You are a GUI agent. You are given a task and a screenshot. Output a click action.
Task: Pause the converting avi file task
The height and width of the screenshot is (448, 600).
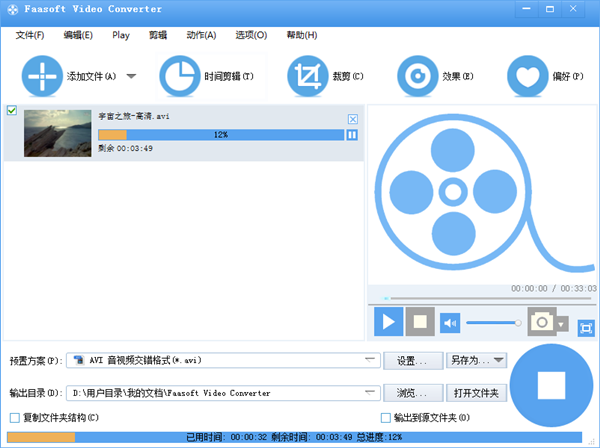pyautogui.click(x=352, y=134)
